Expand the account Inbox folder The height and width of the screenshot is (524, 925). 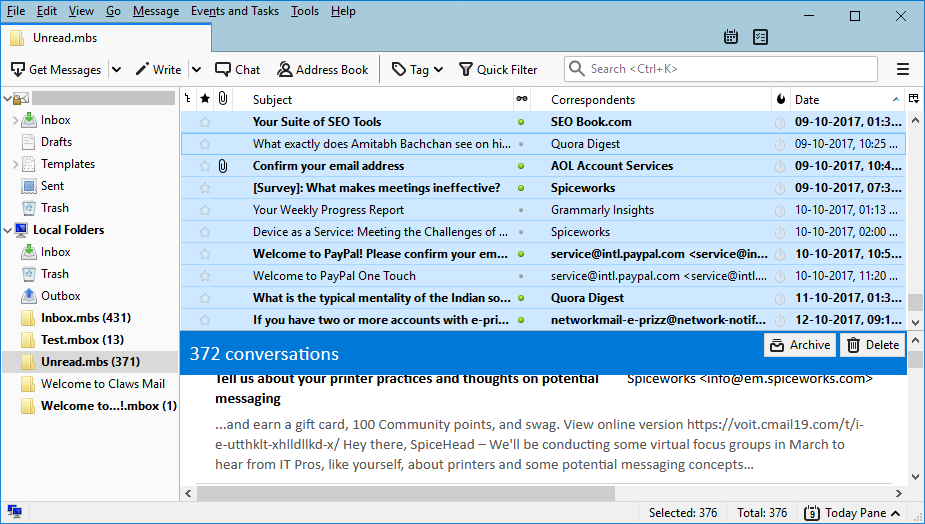click(15, 120)
